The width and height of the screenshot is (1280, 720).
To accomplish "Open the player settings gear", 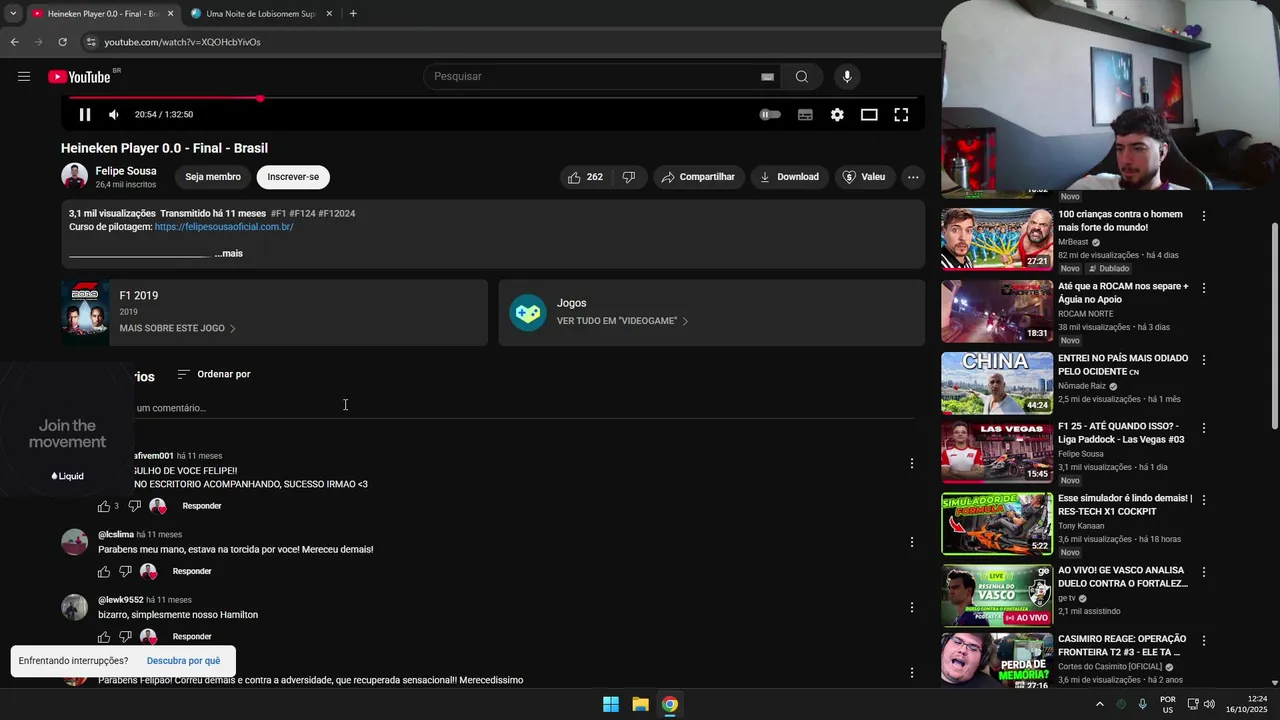I will click(x=837, y=115).
